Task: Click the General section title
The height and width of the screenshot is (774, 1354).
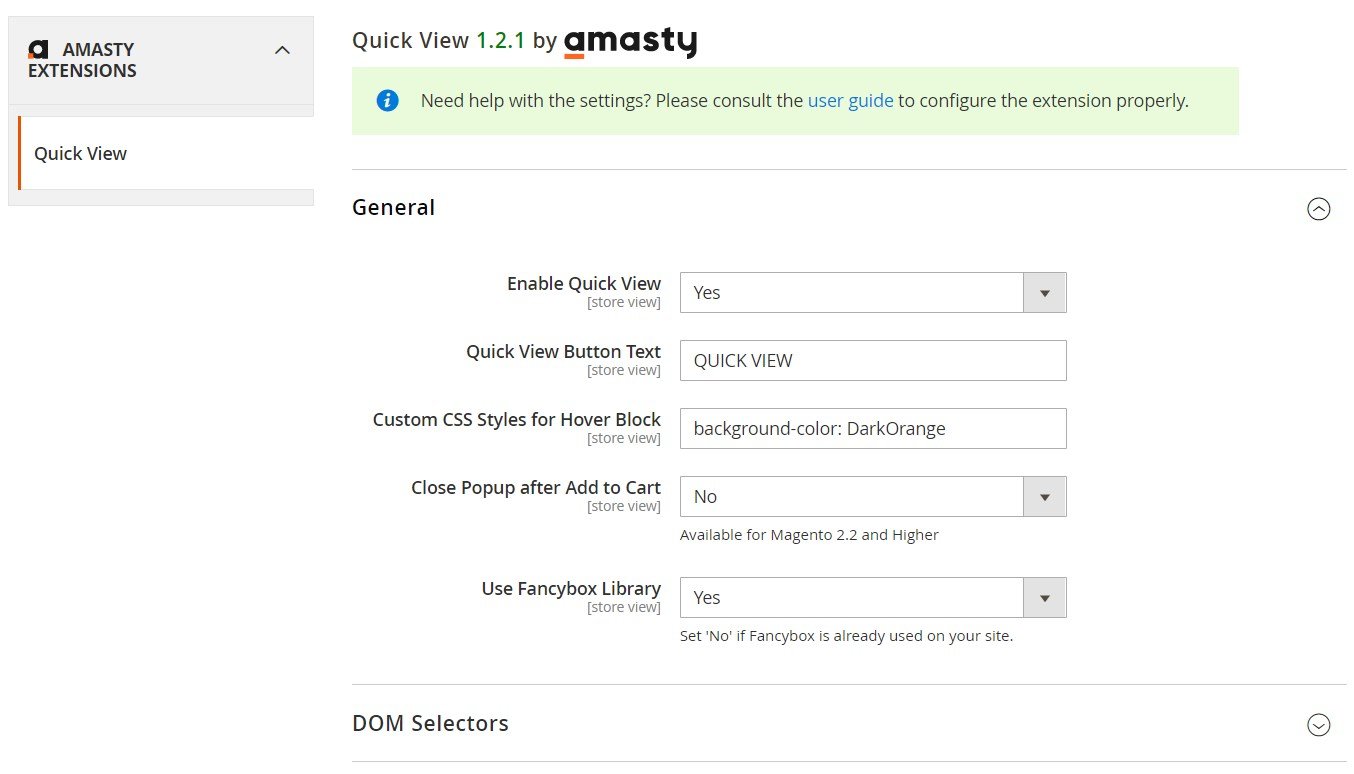Action: [393, 208]
